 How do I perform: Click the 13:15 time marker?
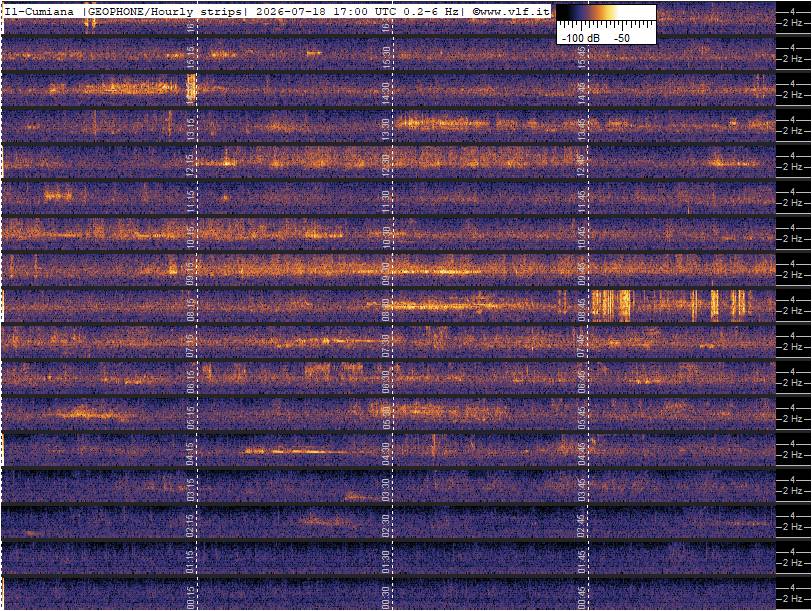click(190, 130)
